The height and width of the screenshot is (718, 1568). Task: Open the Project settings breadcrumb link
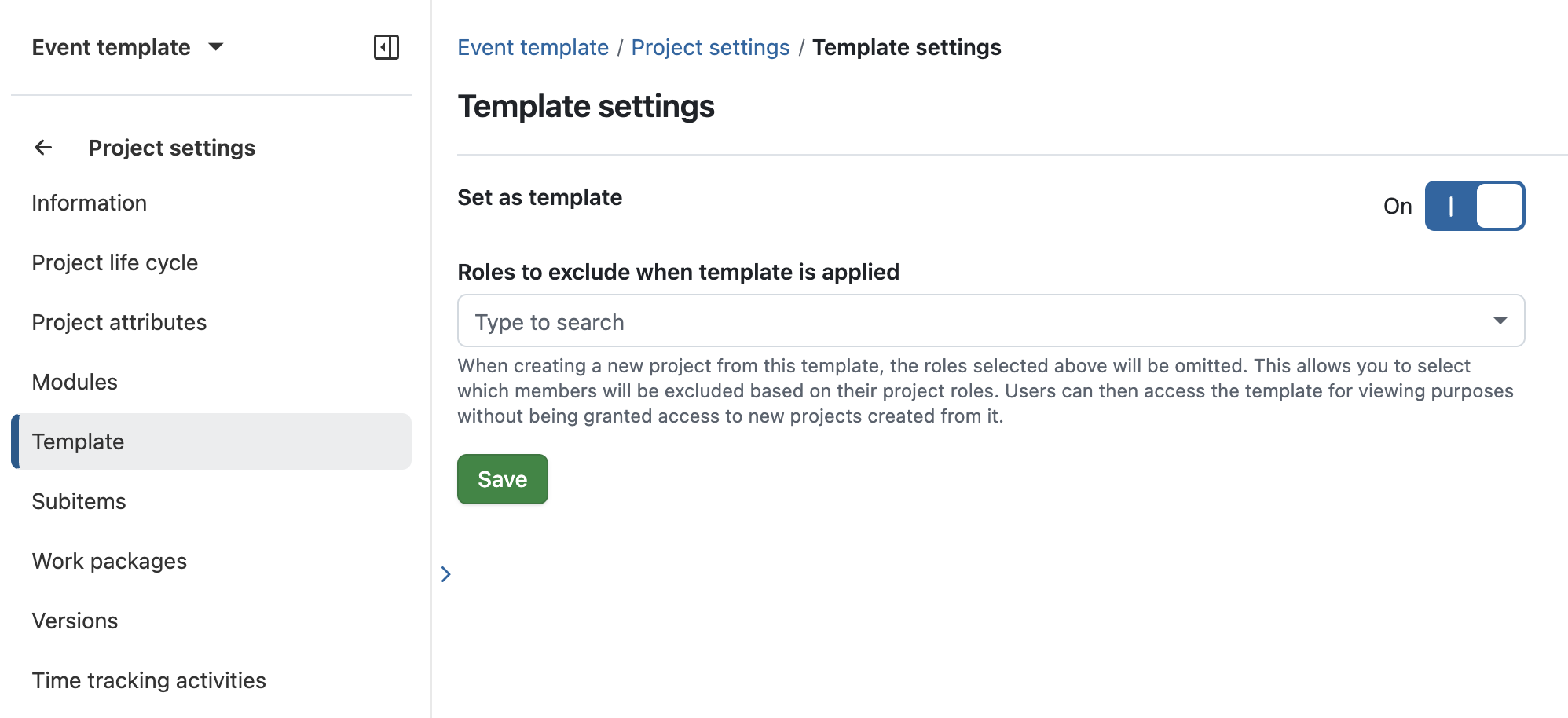[x=709, y=47]
